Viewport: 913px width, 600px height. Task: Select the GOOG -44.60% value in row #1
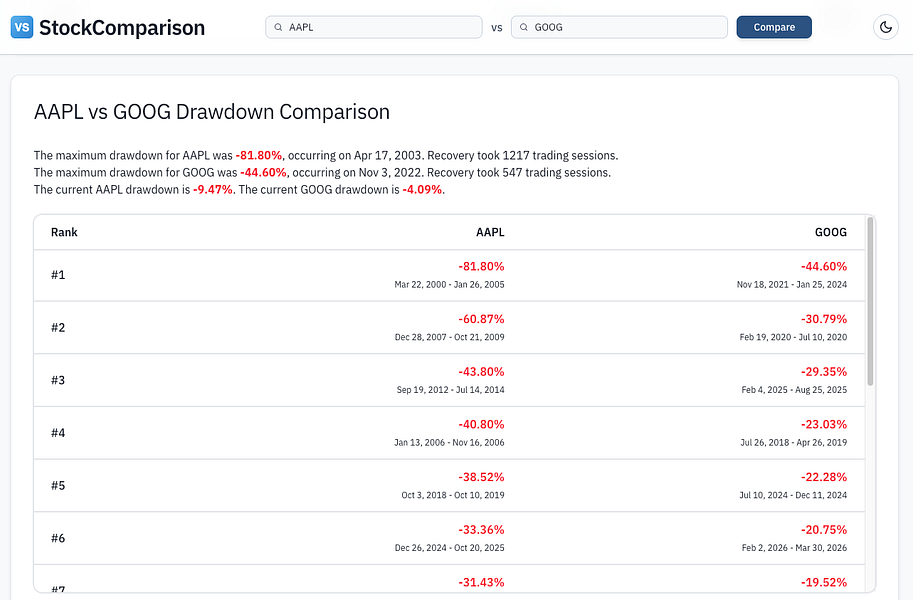[823, 267]
